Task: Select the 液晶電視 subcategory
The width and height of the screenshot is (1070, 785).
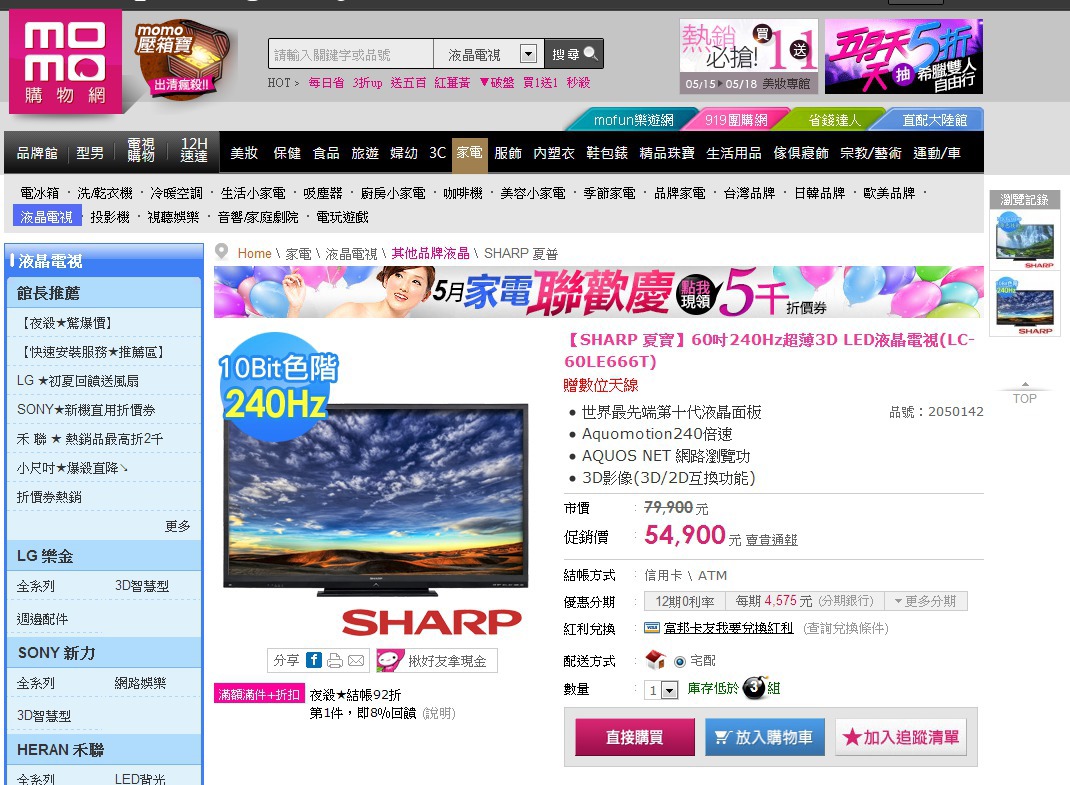Action: [46, 216]
